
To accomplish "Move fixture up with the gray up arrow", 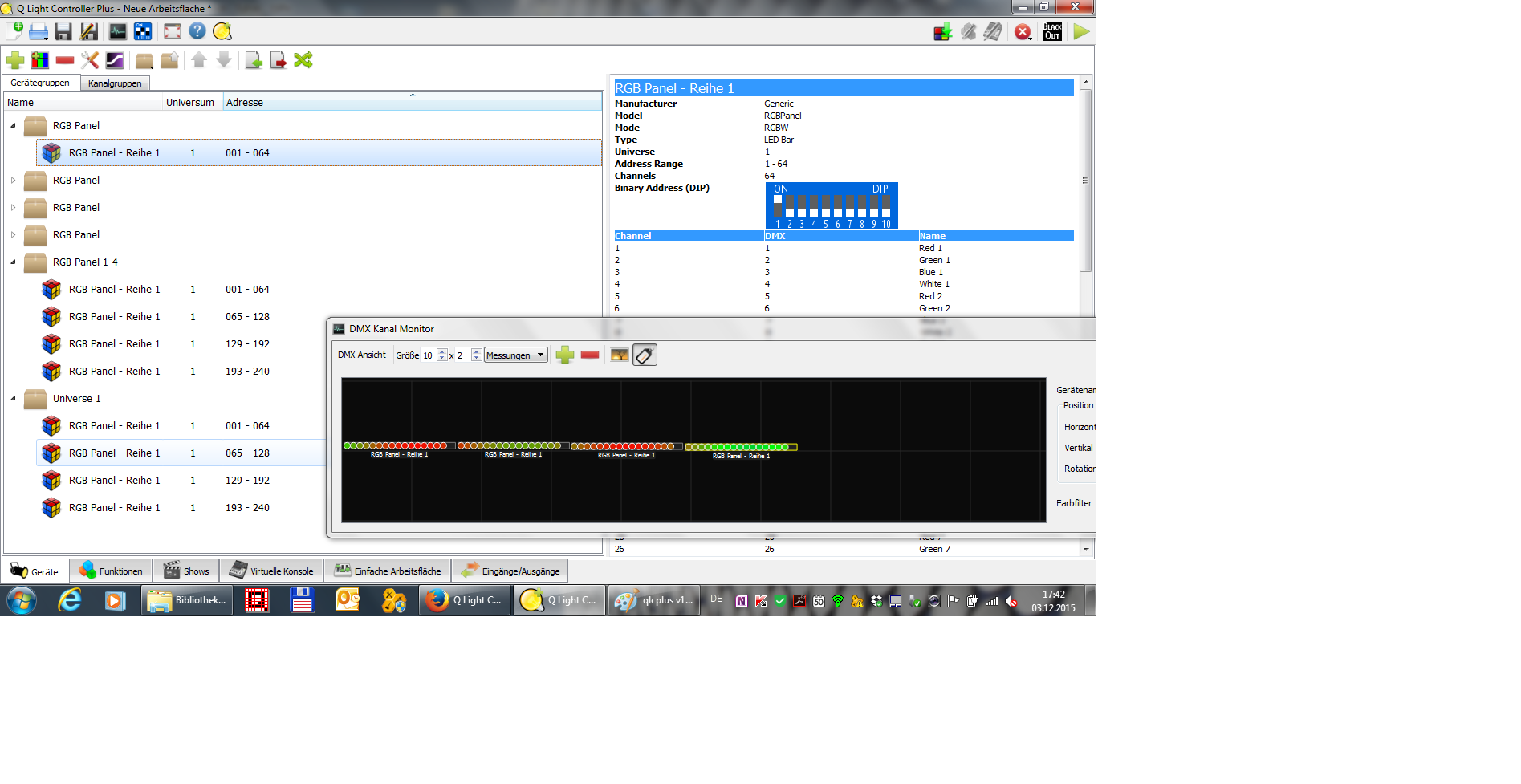I will tap(199, 60).
